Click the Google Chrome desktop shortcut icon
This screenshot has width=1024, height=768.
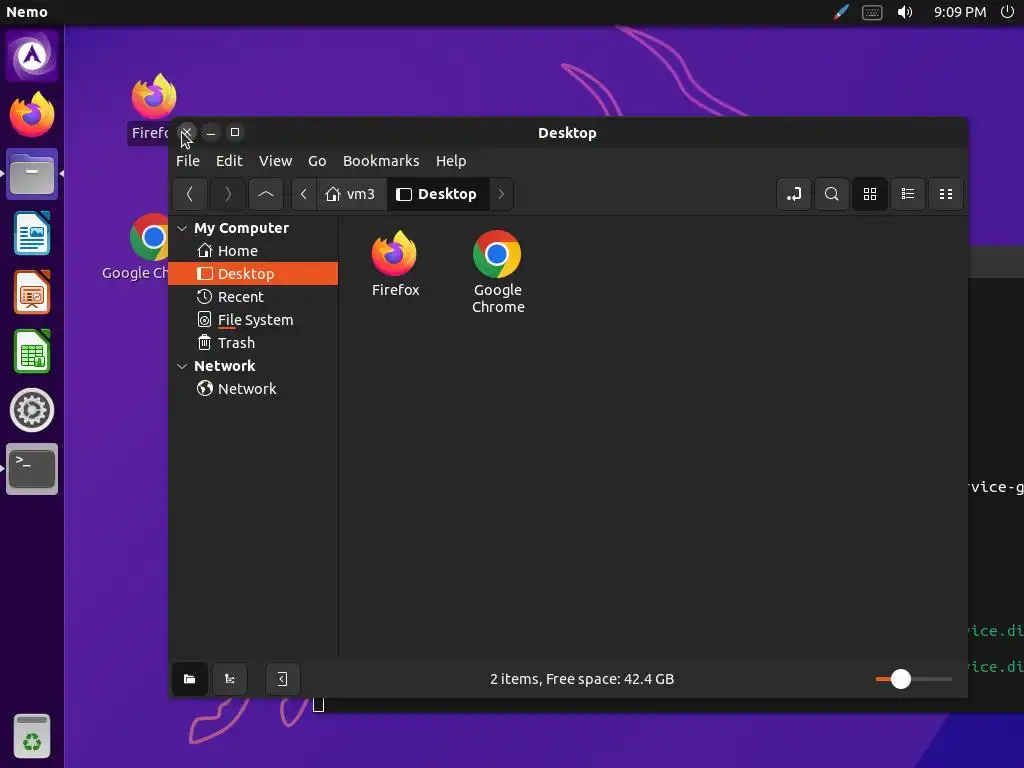(152, 236)
